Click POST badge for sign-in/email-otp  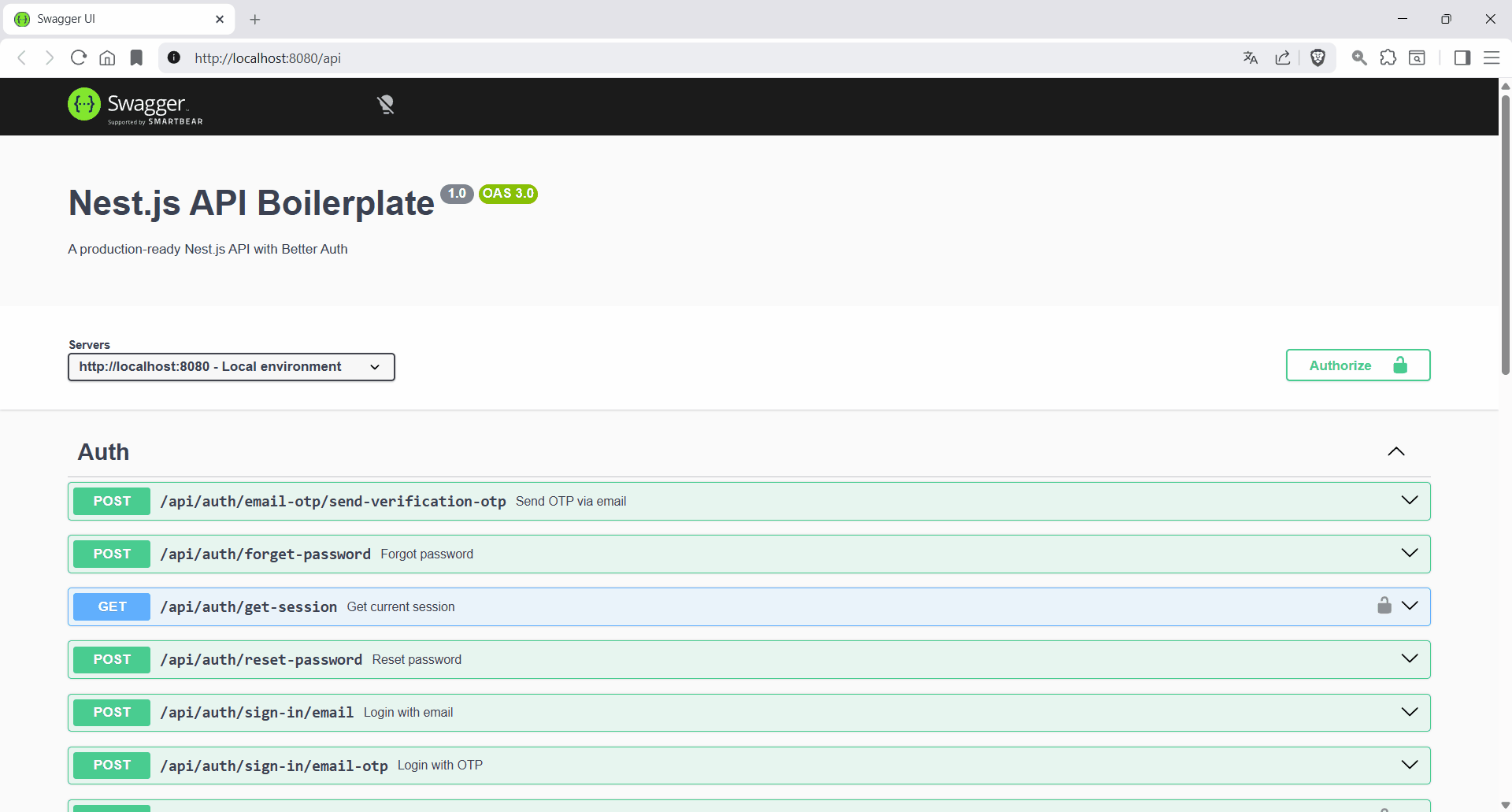(112, 765)
